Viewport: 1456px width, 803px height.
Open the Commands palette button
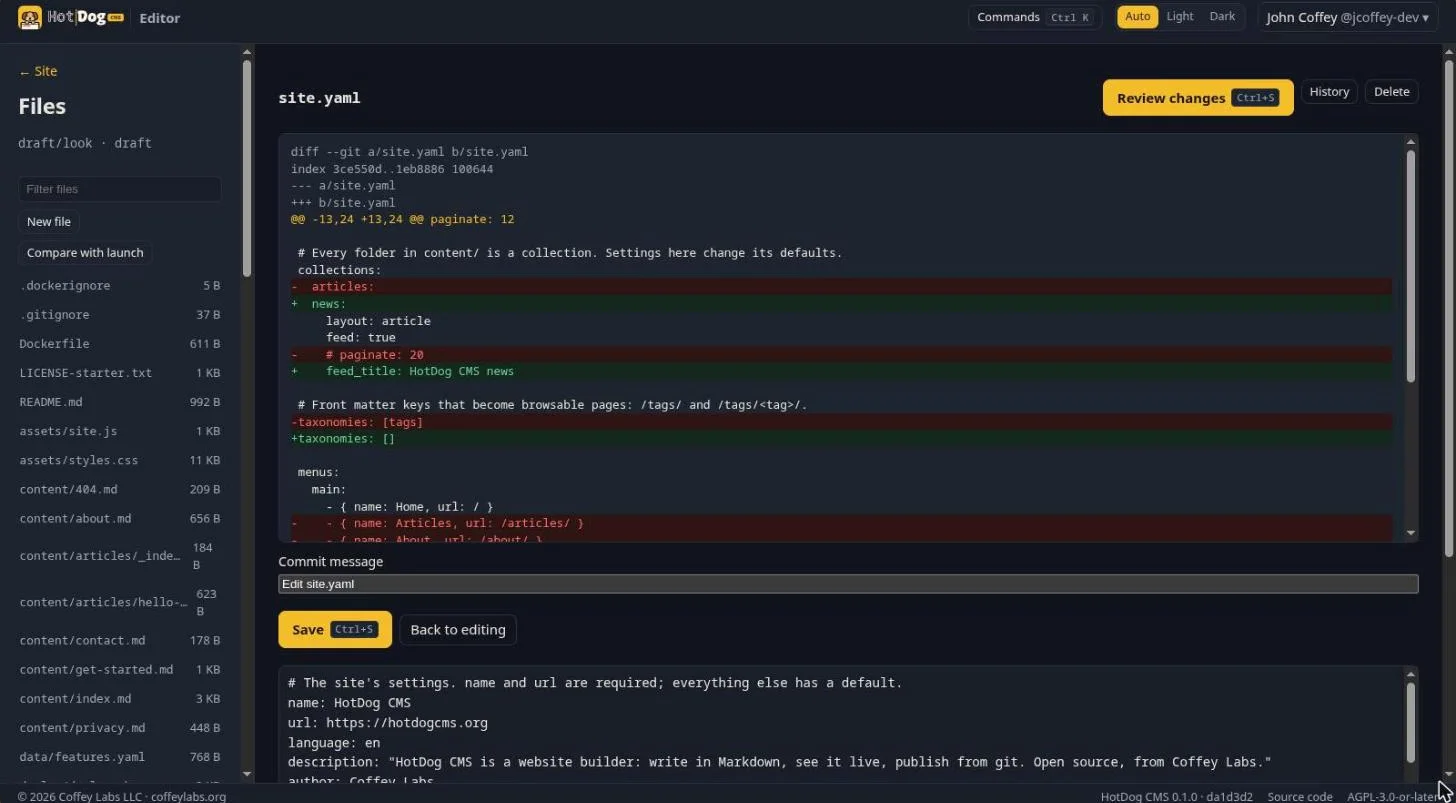click(x=1034, y=17)
